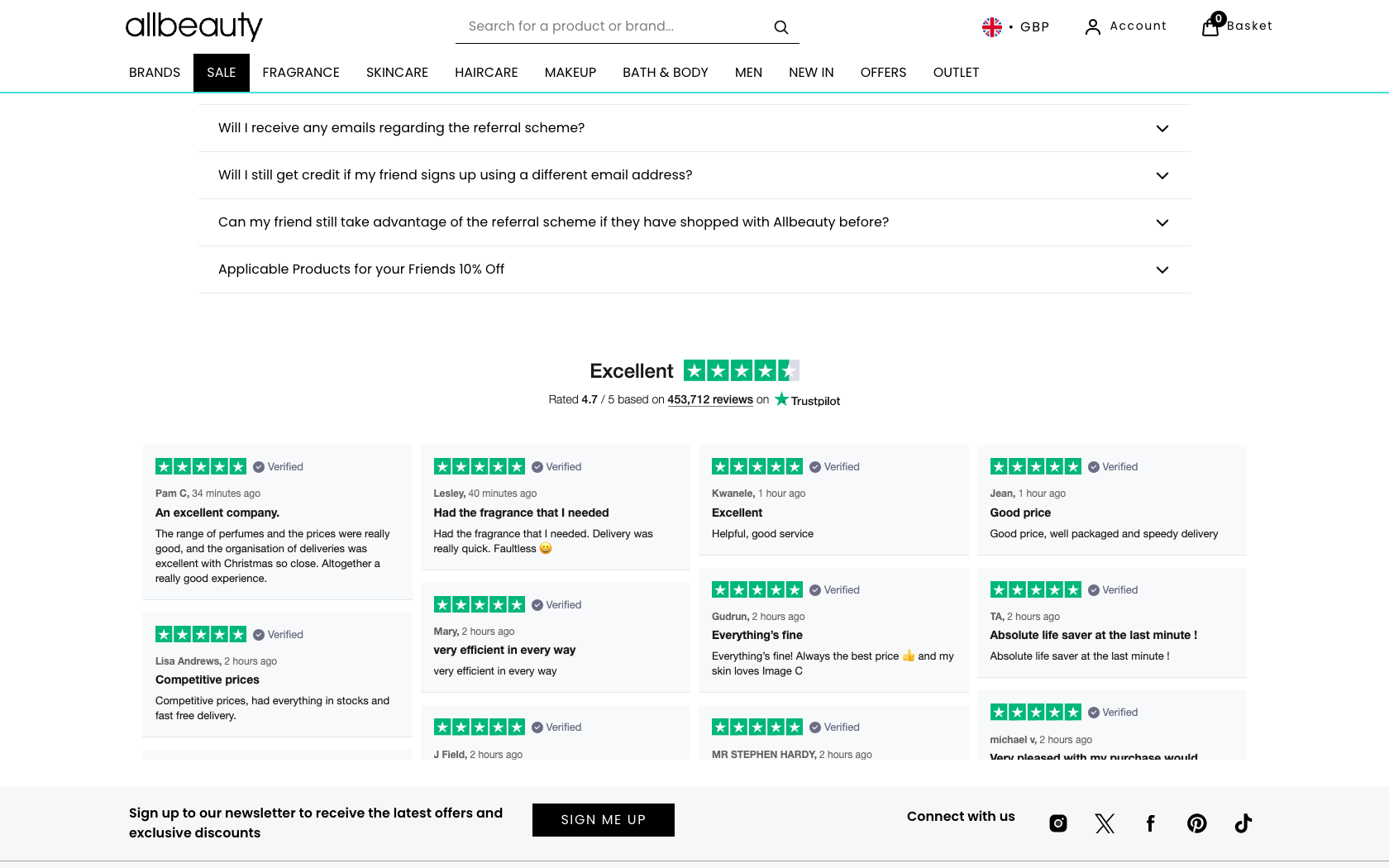
Task: Click the search magnifier icon
Action: click(780, 27)
